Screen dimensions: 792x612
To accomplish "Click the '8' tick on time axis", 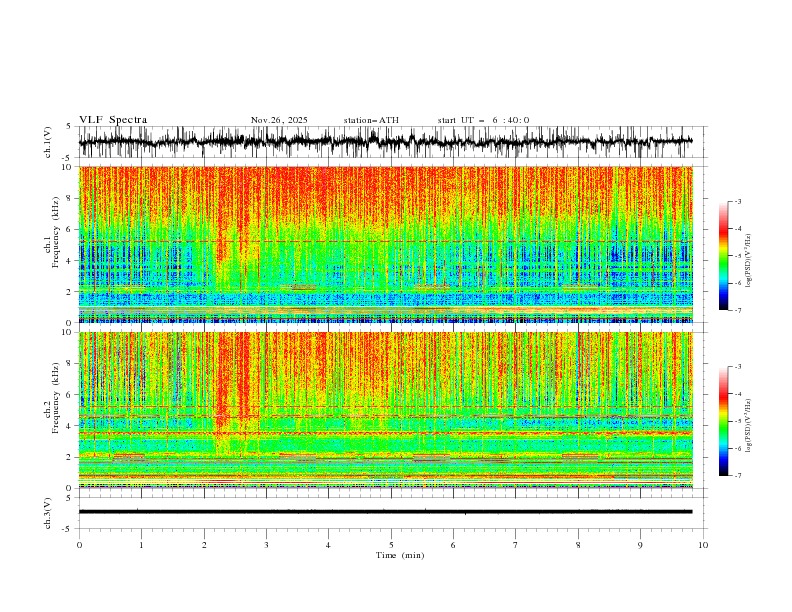I will pos(578,545).
